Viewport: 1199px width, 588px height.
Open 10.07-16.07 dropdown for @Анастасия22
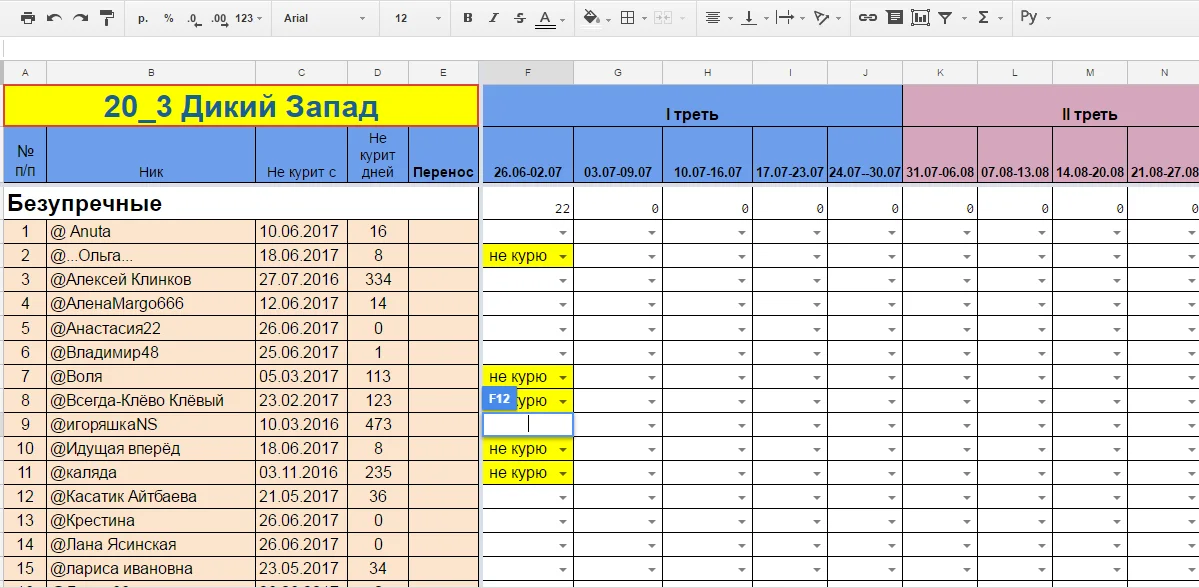[742, 329]
